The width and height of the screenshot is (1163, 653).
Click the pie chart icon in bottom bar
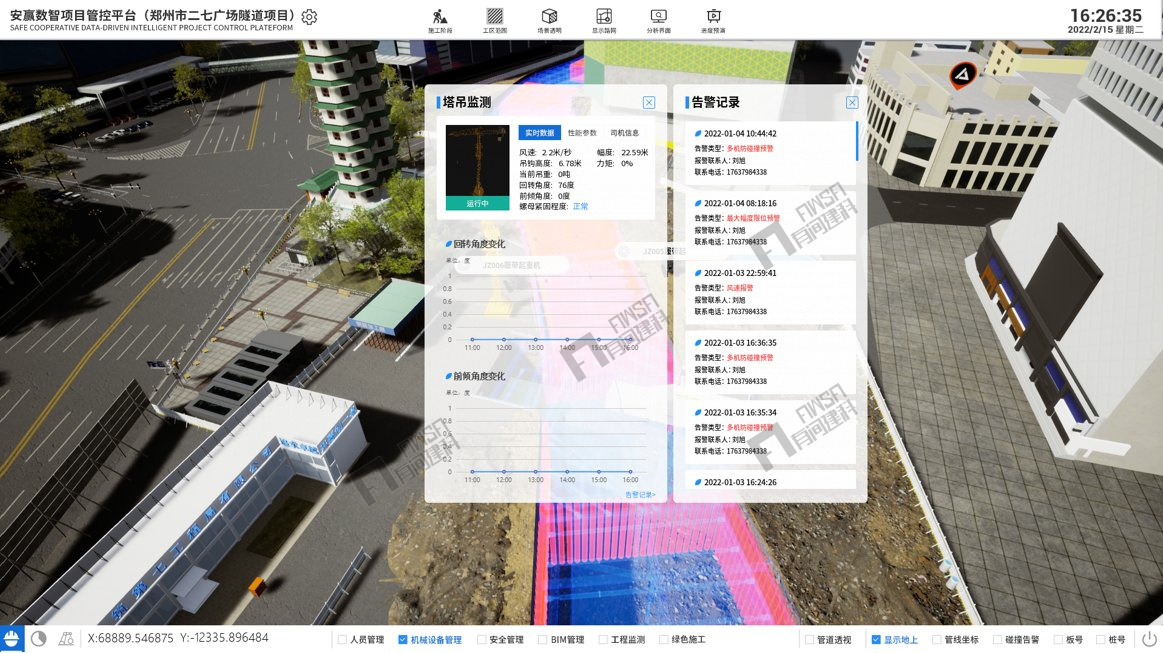click(39, 638)
